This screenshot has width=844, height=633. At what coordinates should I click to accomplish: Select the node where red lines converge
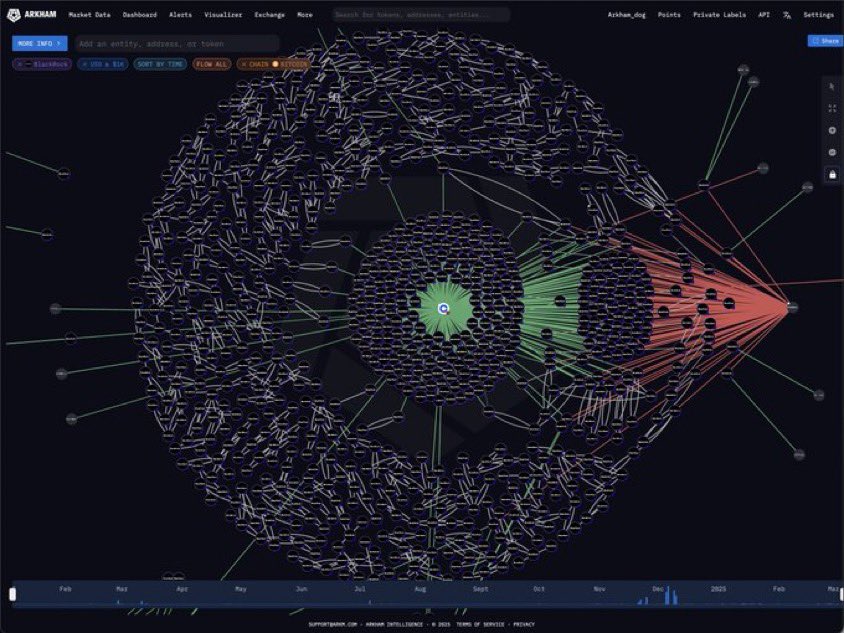tap(792, 307)
